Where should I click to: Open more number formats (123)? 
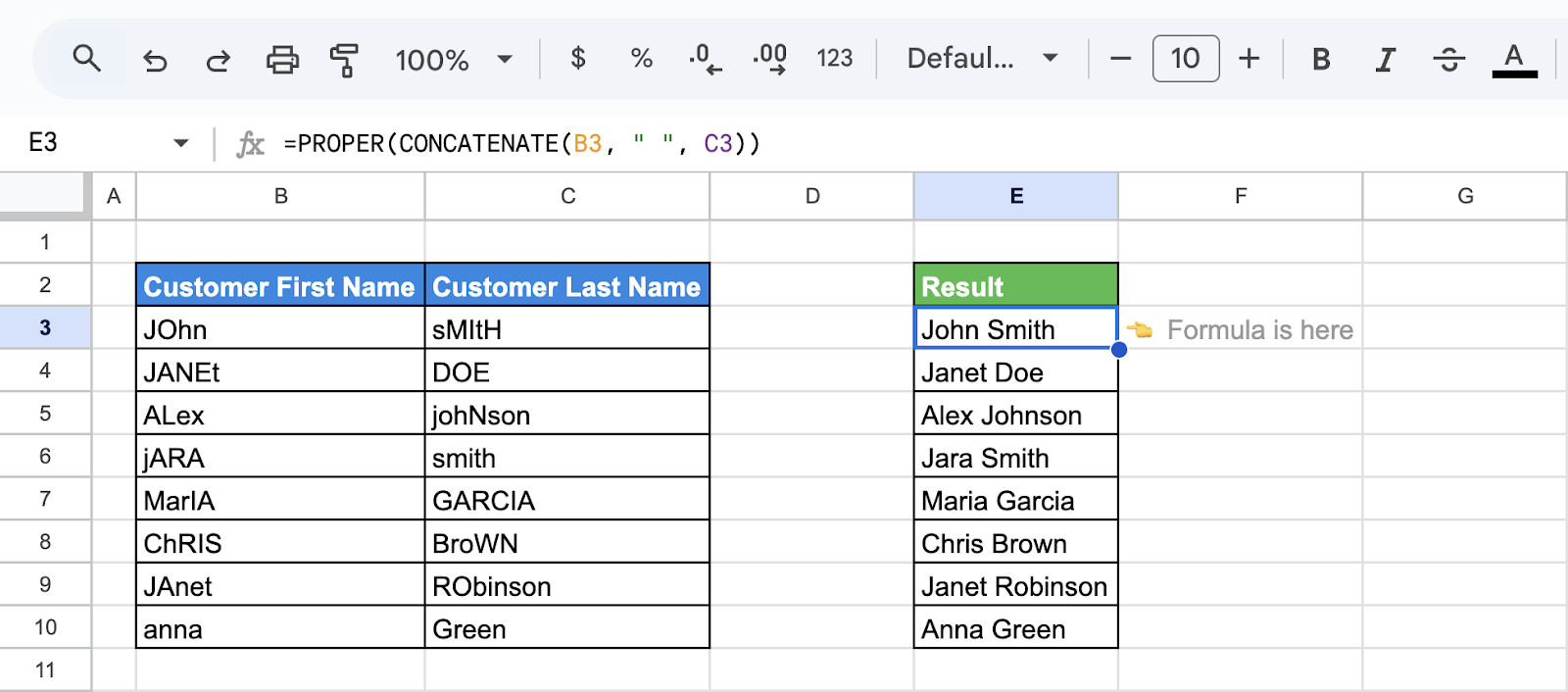(x=835, y=59)
